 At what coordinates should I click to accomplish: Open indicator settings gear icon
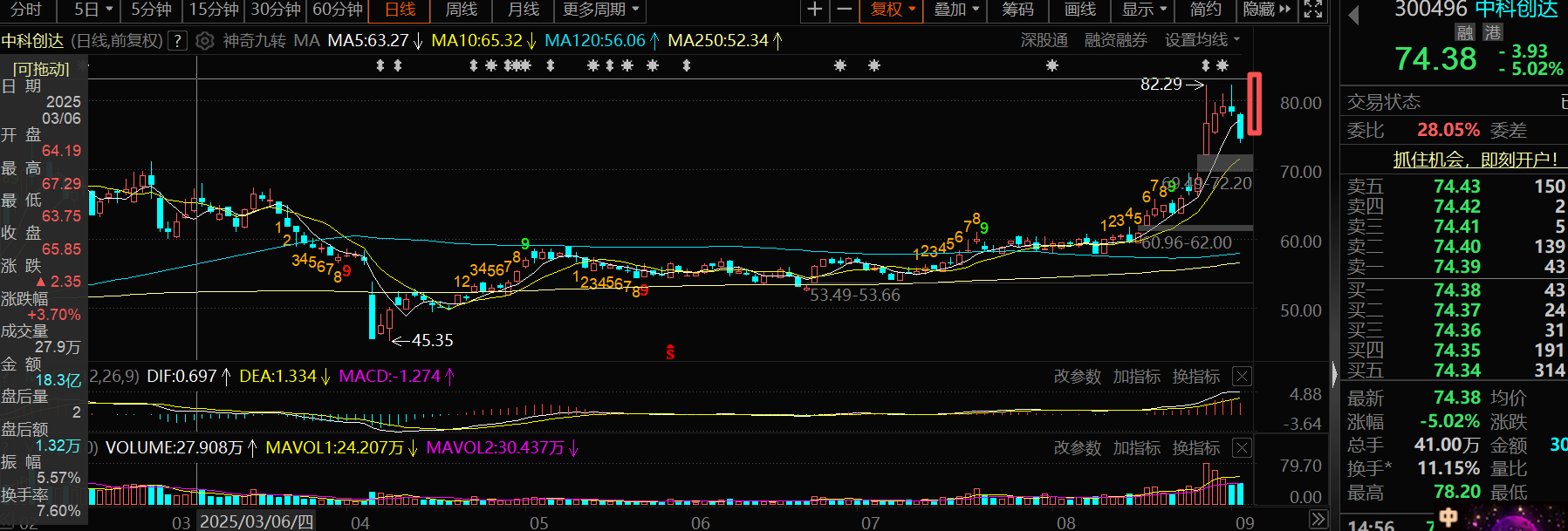[x=204, y=41]
